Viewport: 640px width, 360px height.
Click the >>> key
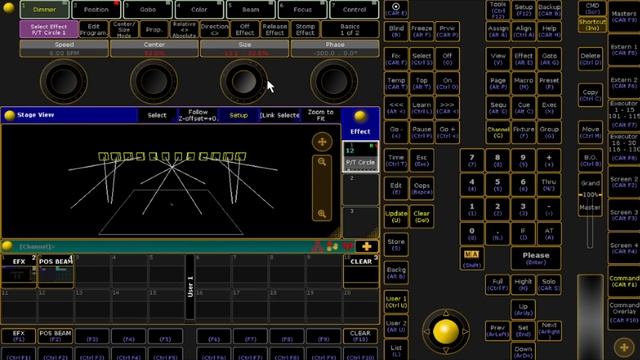pos(447,108)
